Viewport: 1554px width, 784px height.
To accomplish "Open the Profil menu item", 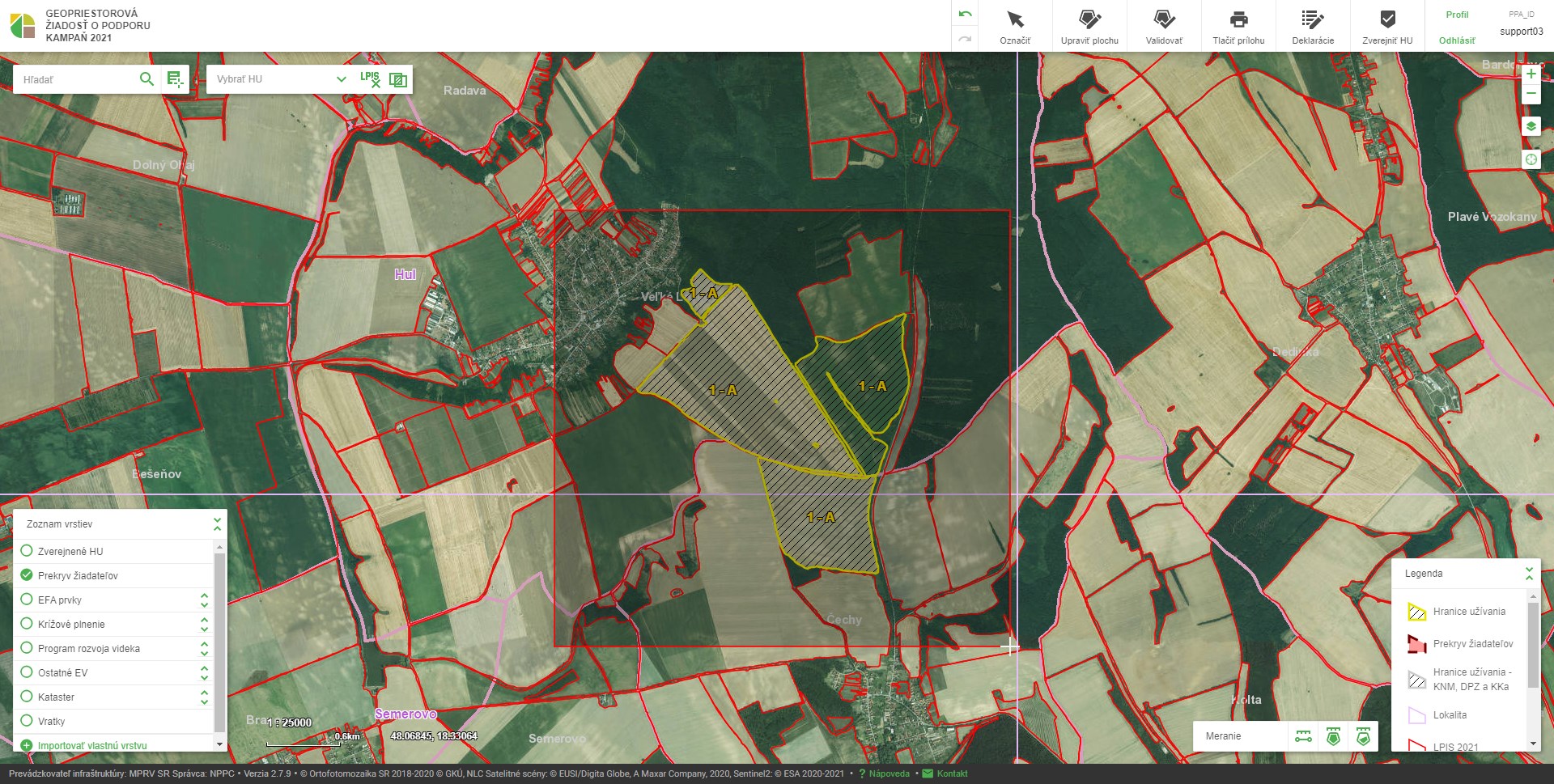I will [1457, 15].
